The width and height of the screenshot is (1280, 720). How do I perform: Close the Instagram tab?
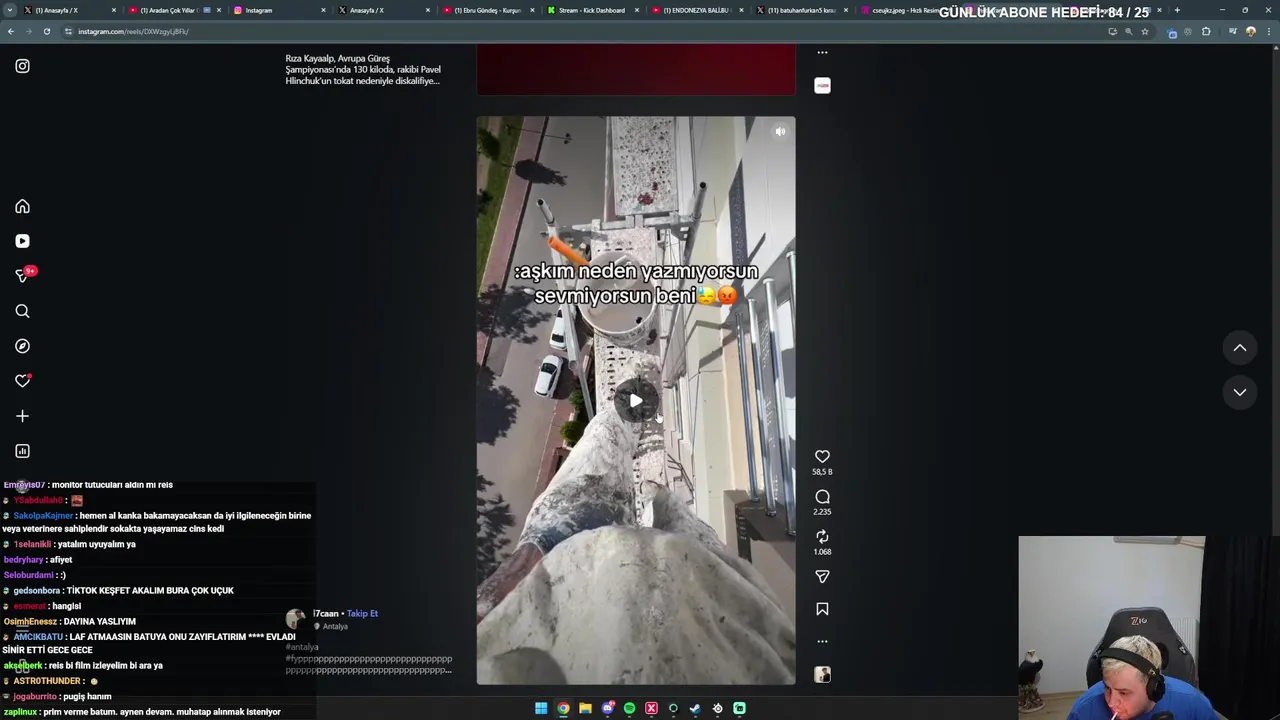tap(323, 10)
